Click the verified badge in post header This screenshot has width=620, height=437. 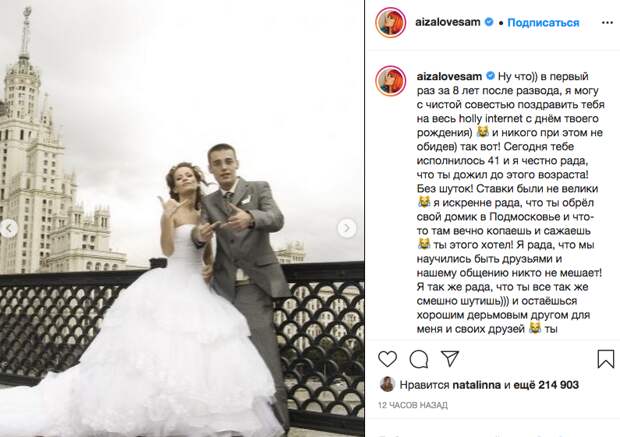489,22
